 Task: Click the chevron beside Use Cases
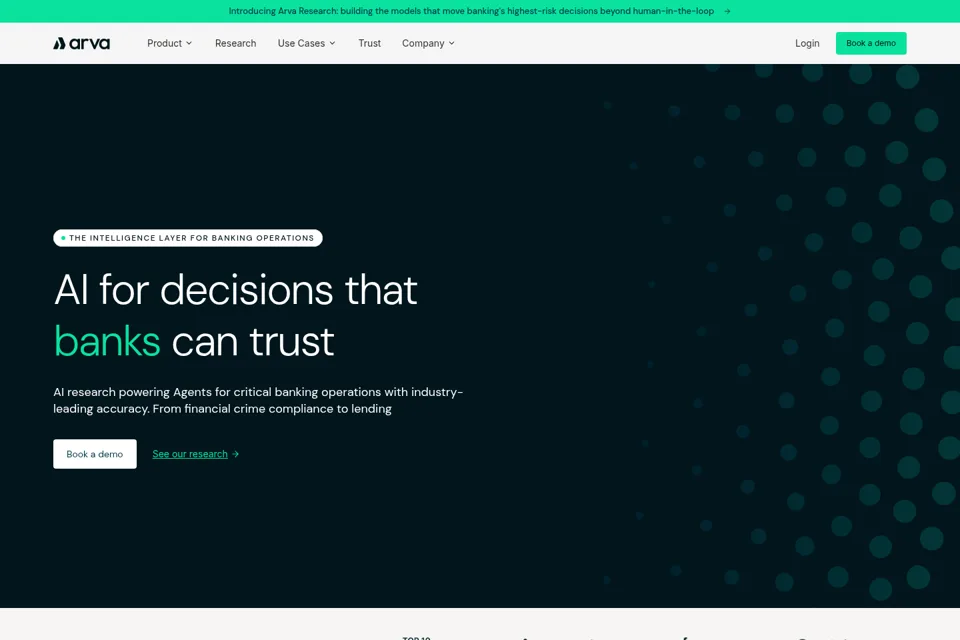coord(332,43)
